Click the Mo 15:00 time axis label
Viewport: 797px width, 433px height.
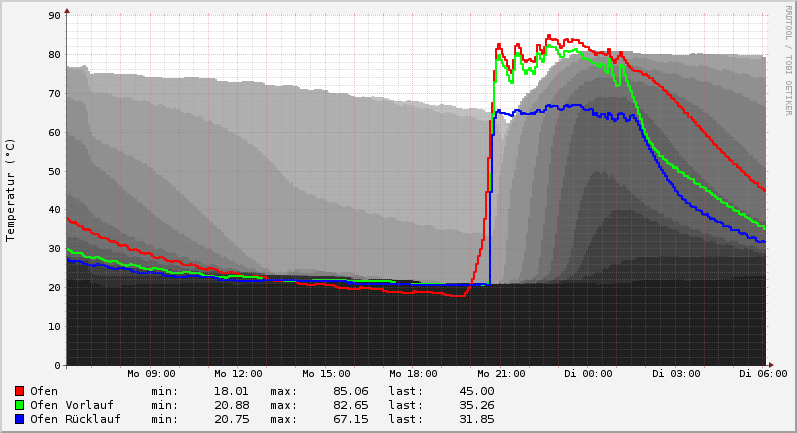click(x=326, y=374)
